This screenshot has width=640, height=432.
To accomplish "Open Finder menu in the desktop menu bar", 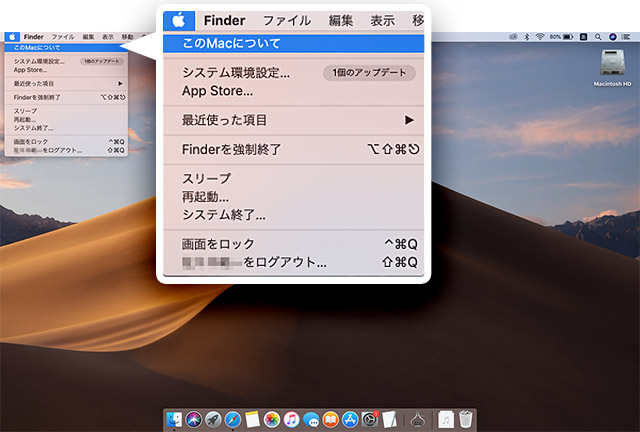I will click(x=33, y=37).
